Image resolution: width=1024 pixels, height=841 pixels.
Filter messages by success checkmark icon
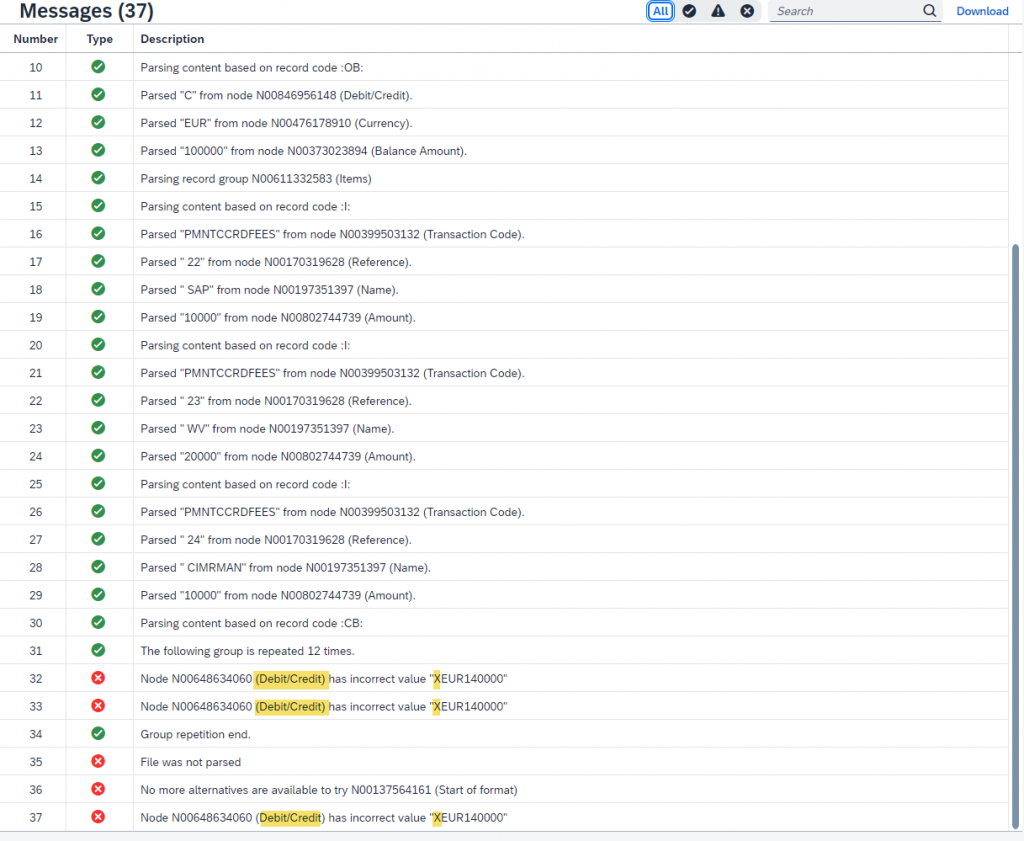[689, 11]
